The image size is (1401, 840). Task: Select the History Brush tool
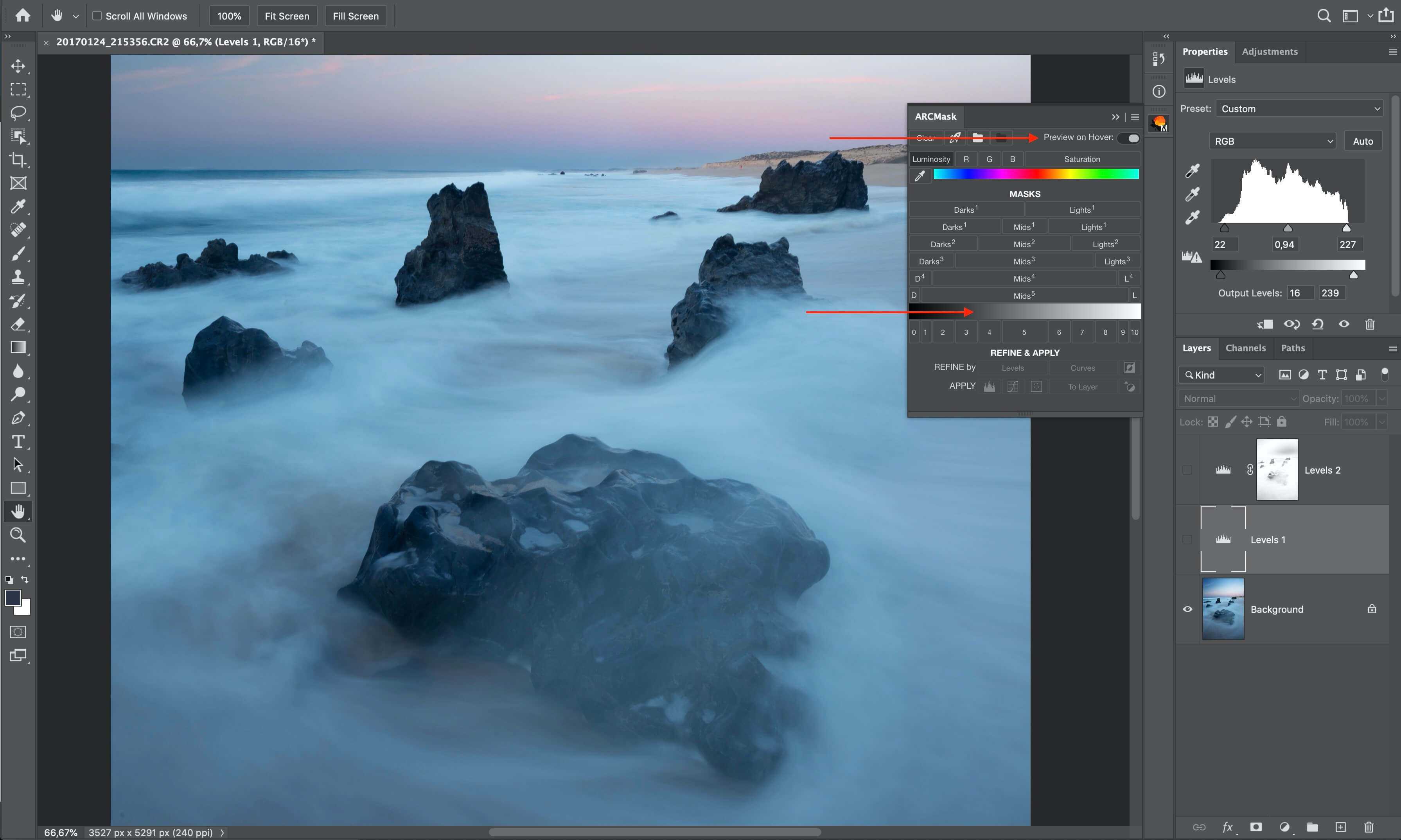(x=18, y=301)
